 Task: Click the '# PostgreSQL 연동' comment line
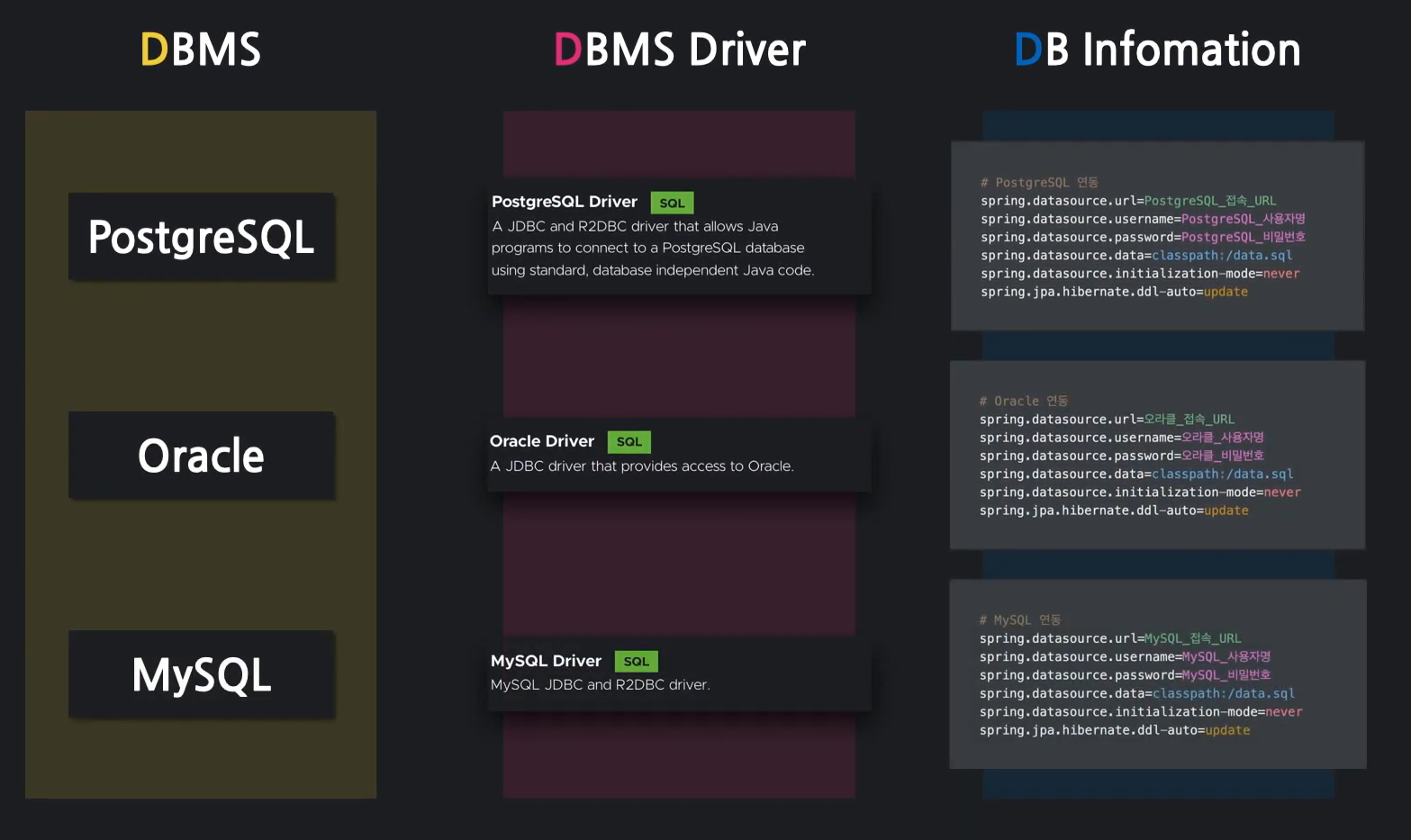(x=1039, y=183)
